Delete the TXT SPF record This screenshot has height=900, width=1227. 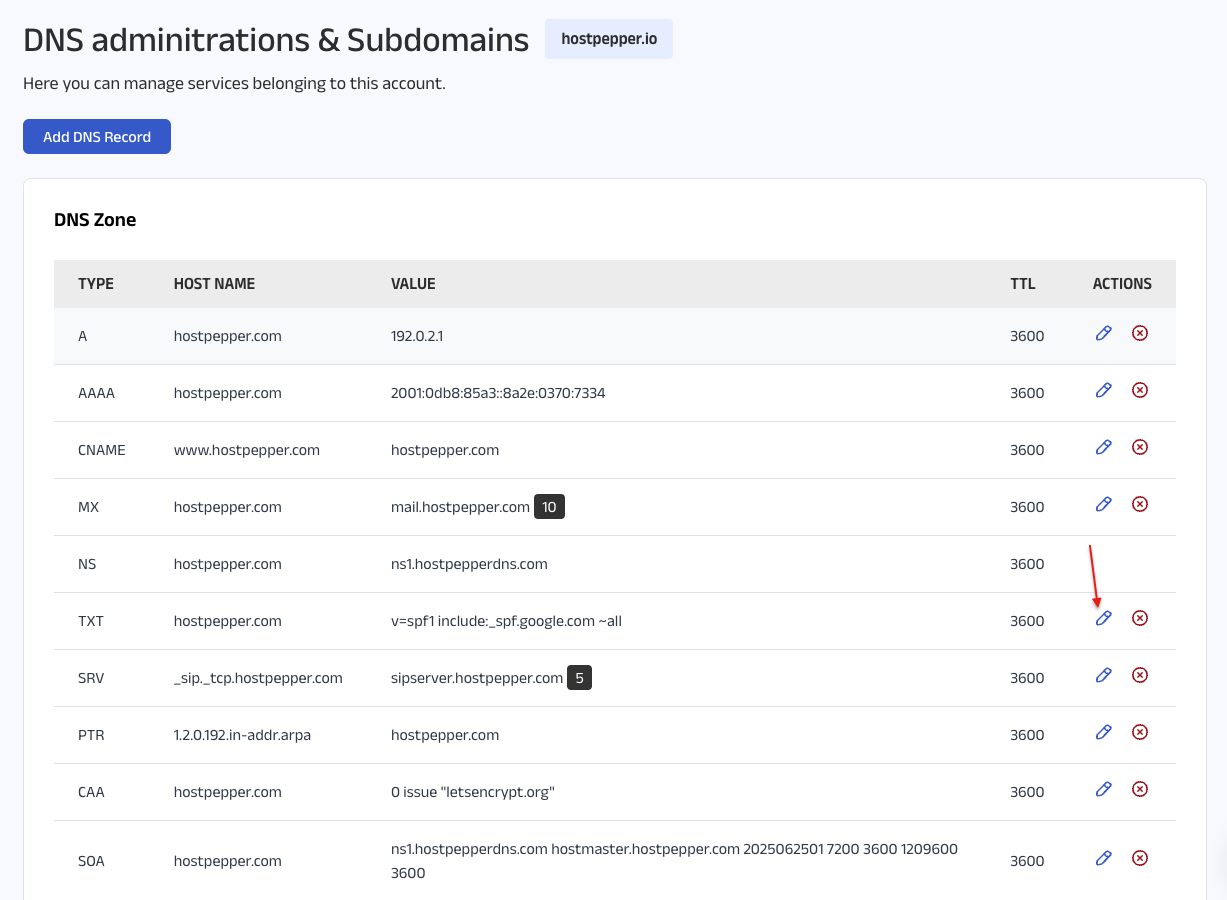tap(1139, 618)
